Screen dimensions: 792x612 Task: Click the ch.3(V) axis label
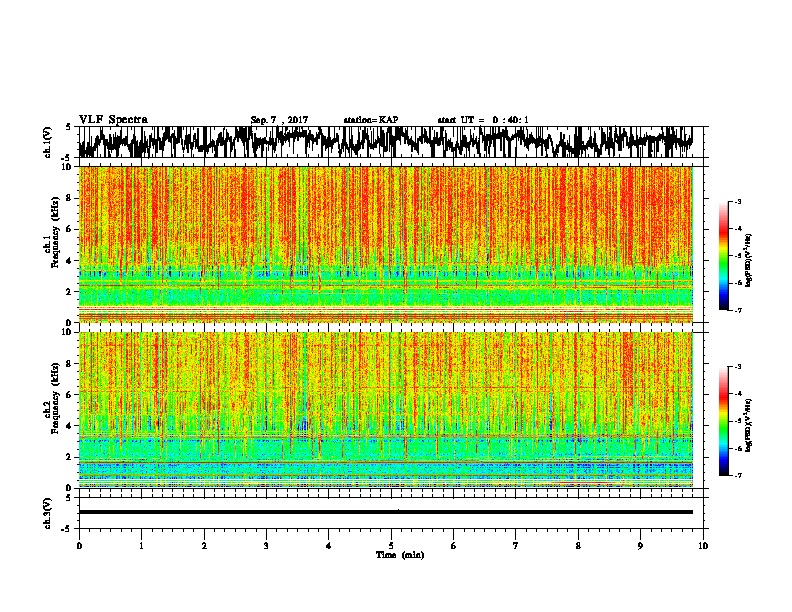49,513
